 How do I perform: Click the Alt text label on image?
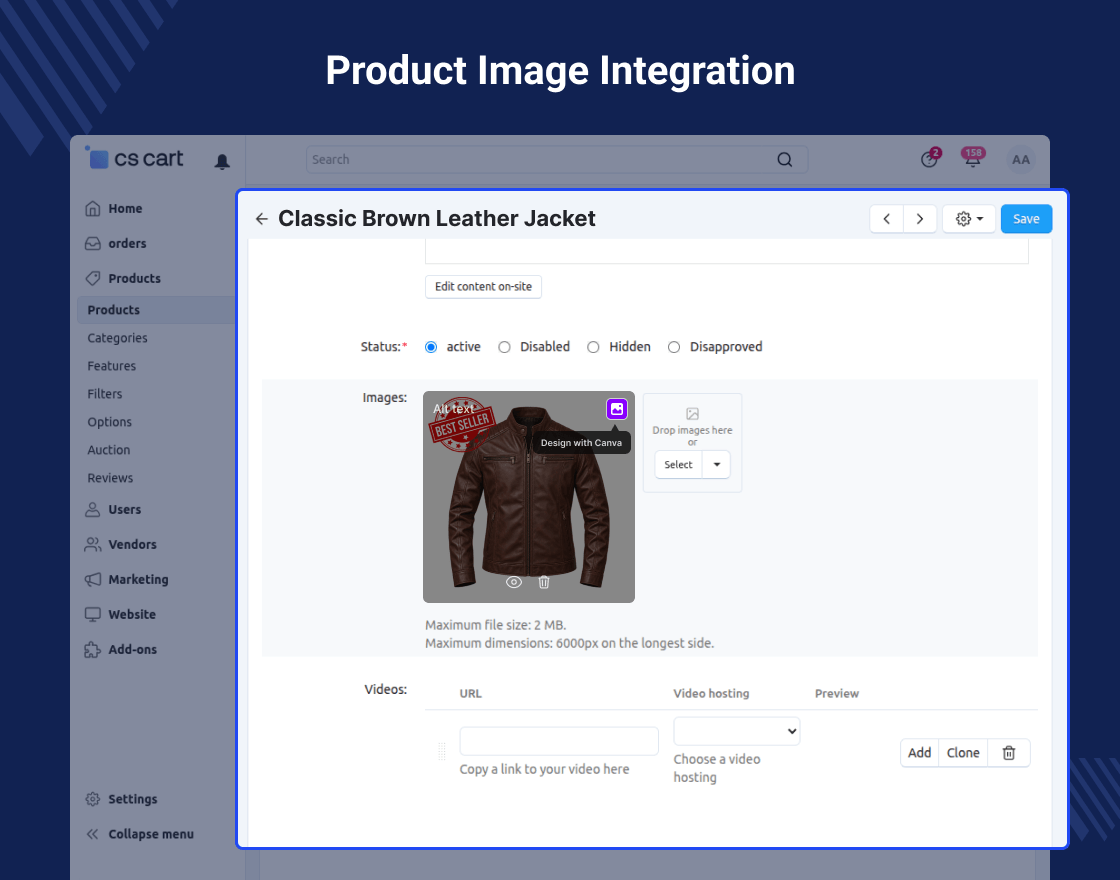(454, 409)
